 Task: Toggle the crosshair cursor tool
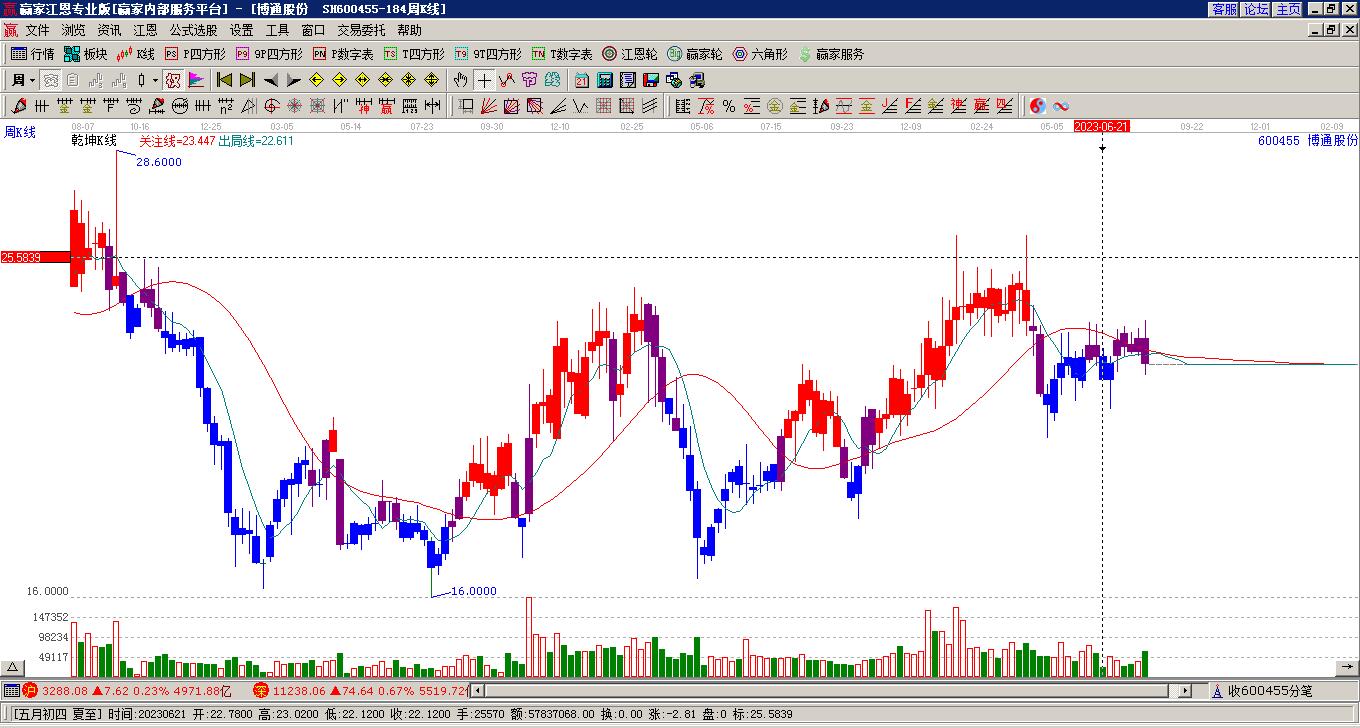pyautogui.click(x=484, y=80)
